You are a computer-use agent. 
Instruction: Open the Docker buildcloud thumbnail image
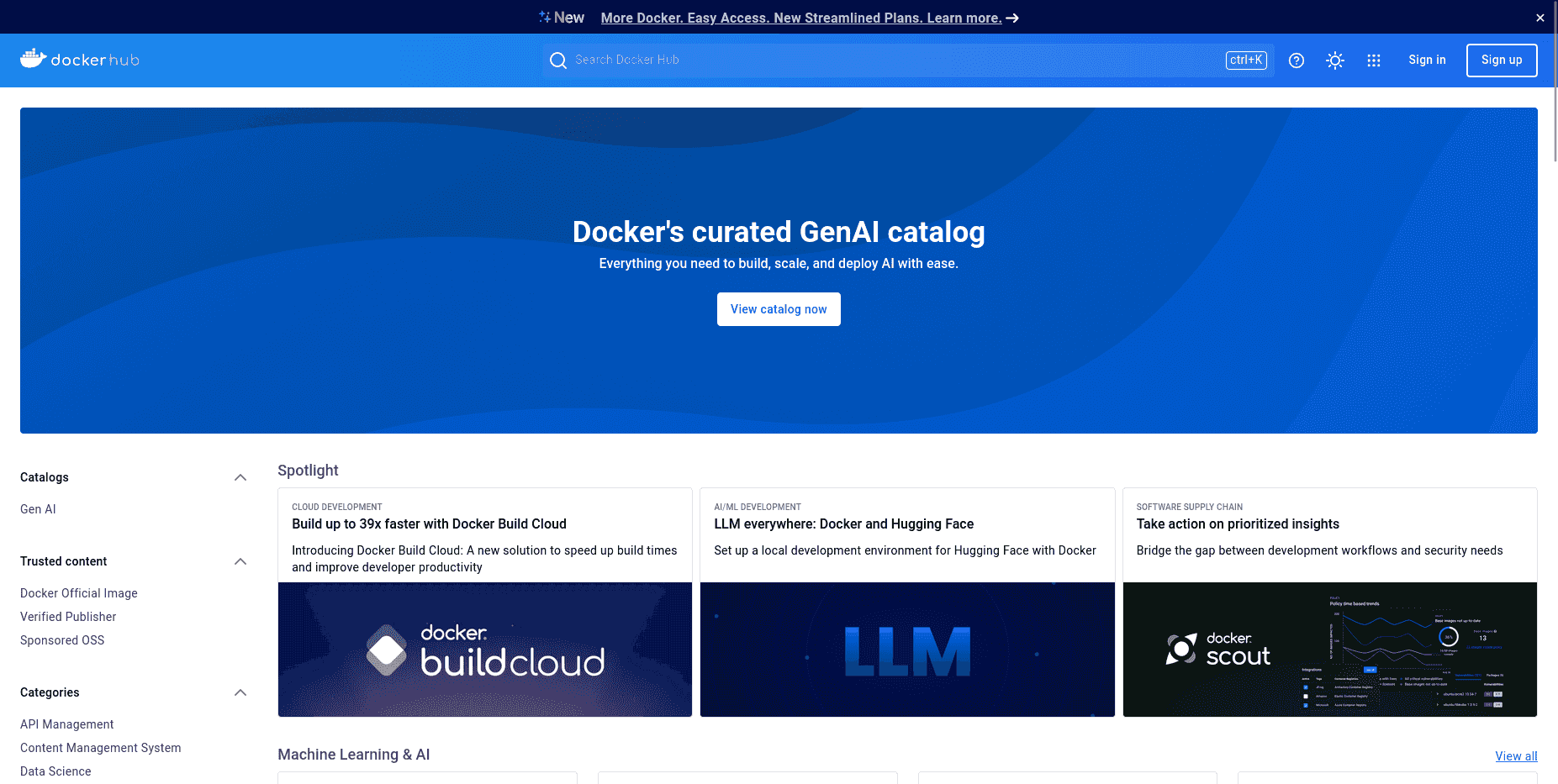click(485, 650)
